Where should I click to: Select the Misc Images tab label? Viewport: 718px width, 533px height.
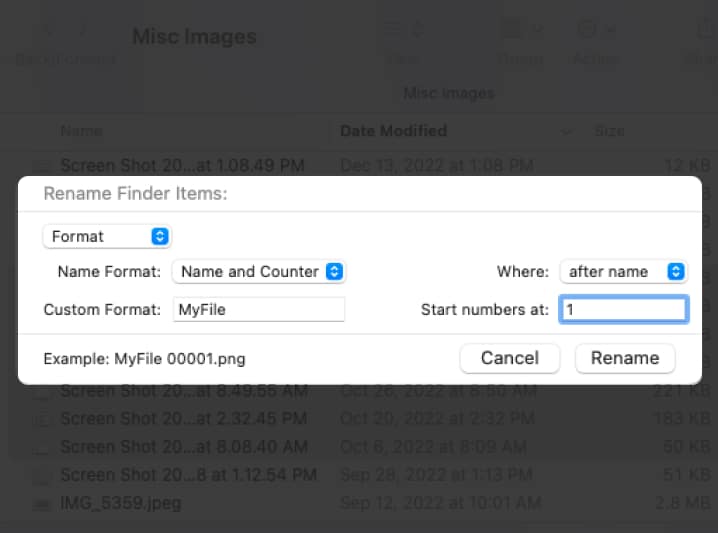click(x=449, y=94)
